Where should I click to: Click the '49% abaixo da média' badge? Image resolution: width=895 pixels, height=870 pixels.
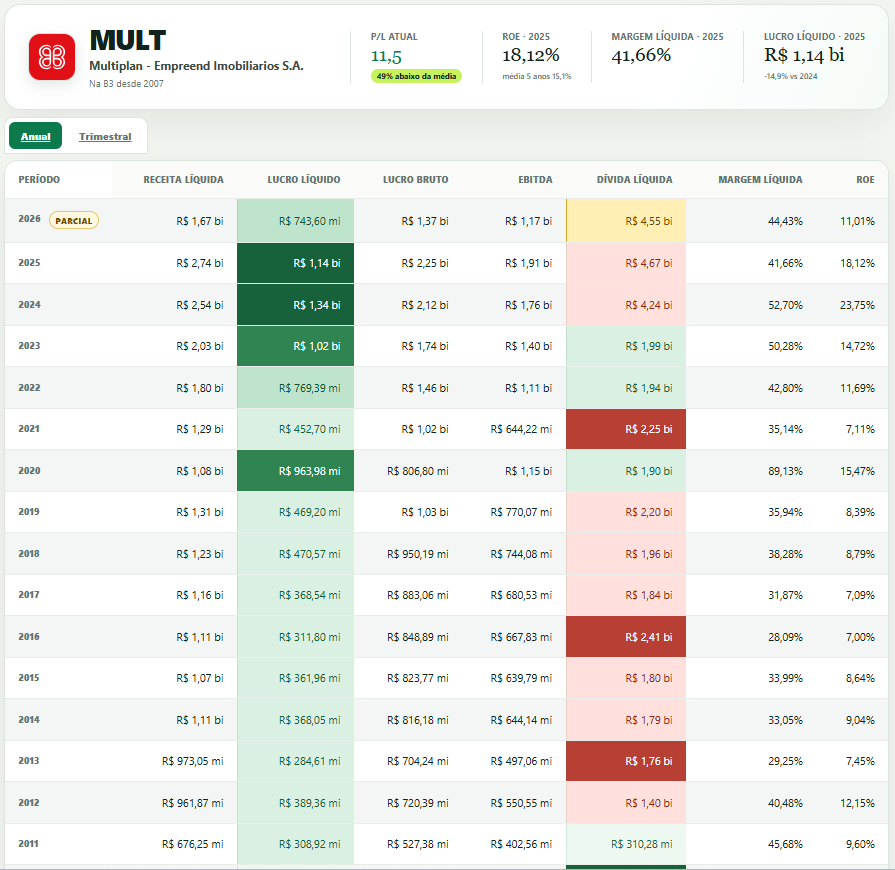pyautogui.click(x=416, y=76)
